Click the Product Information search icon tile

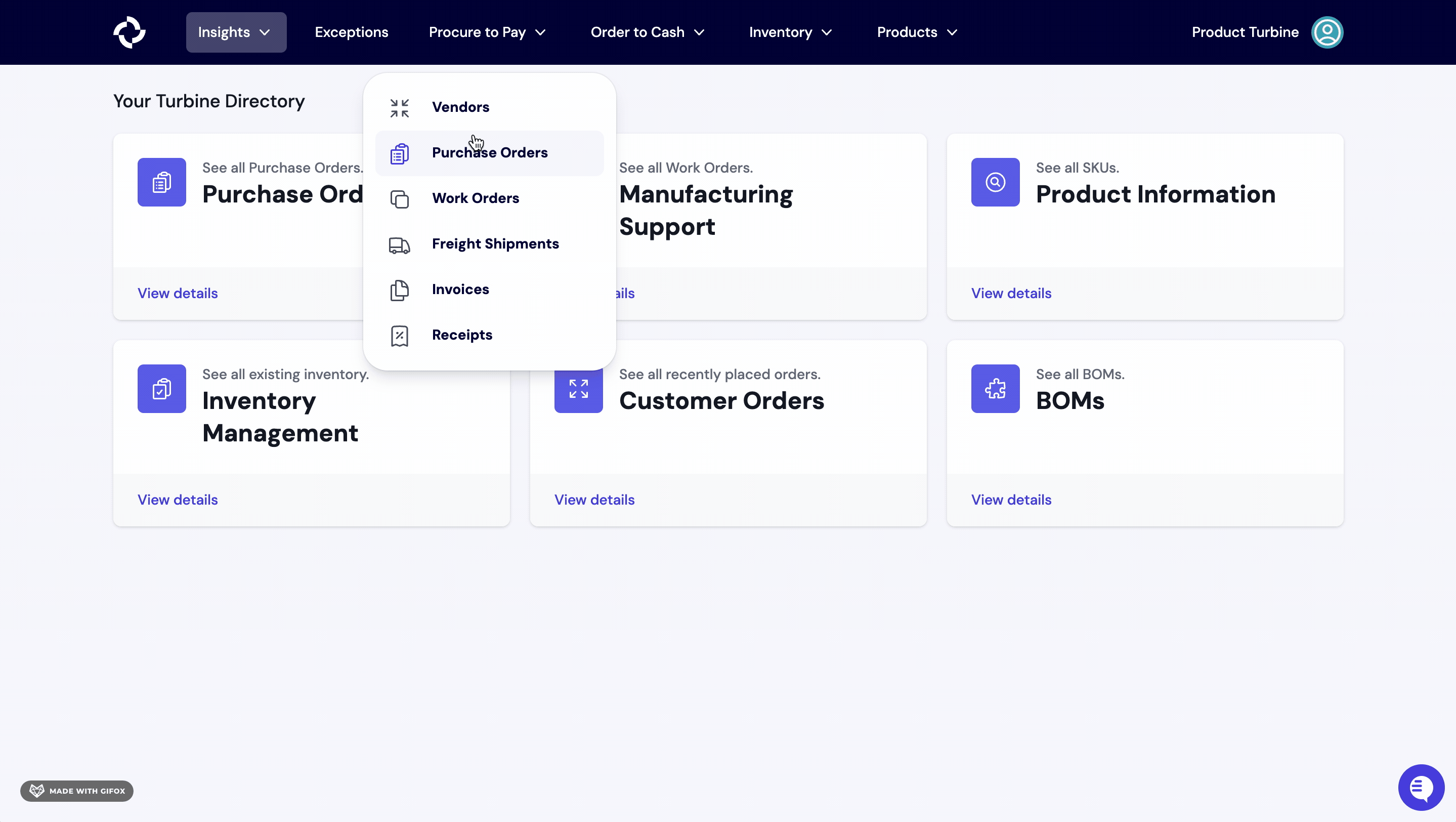point(995,182)
